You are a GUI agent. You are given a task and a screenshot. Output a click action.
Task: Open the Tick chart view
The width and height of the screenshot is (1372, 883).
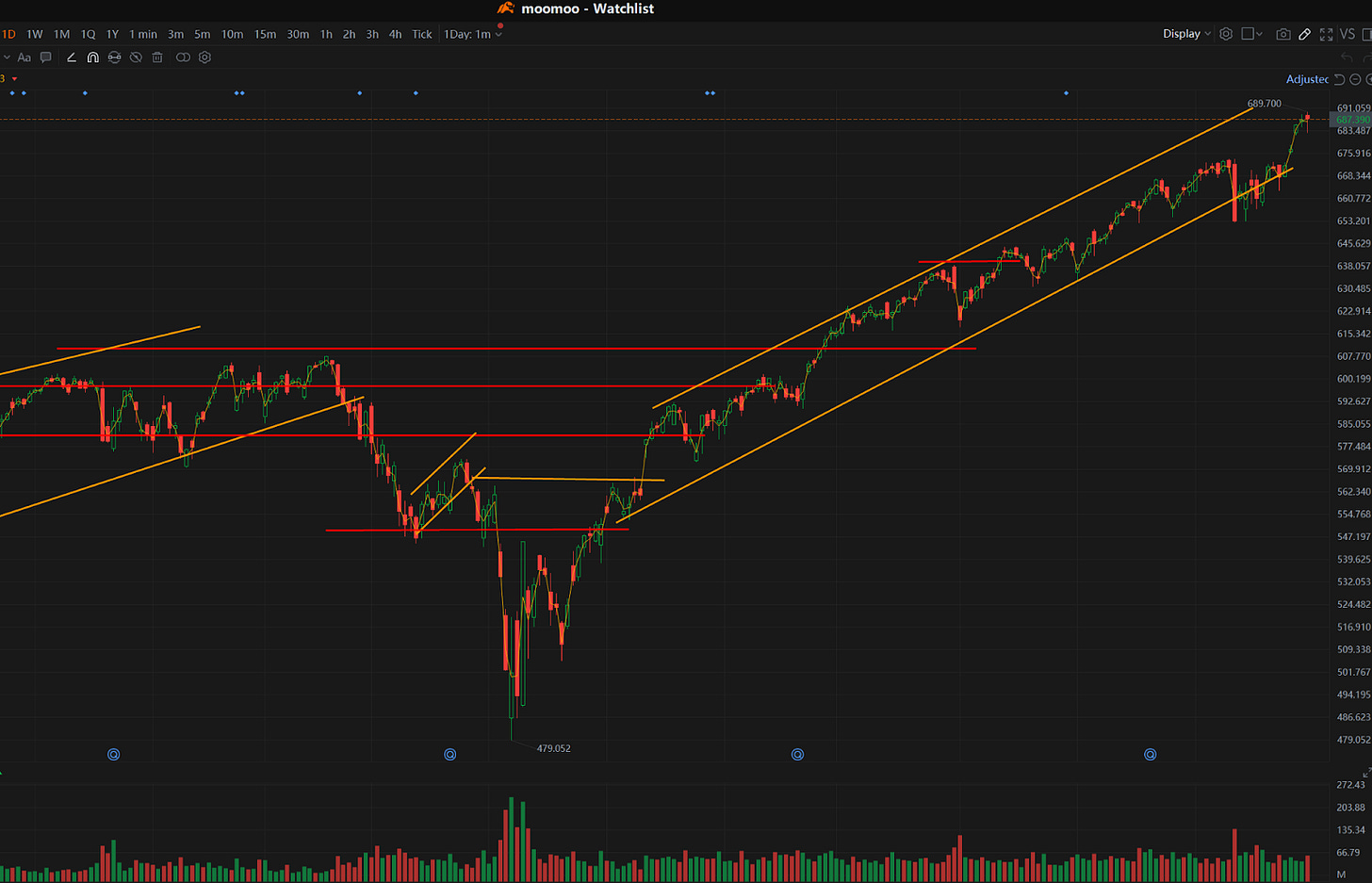[x=422, y=34]
